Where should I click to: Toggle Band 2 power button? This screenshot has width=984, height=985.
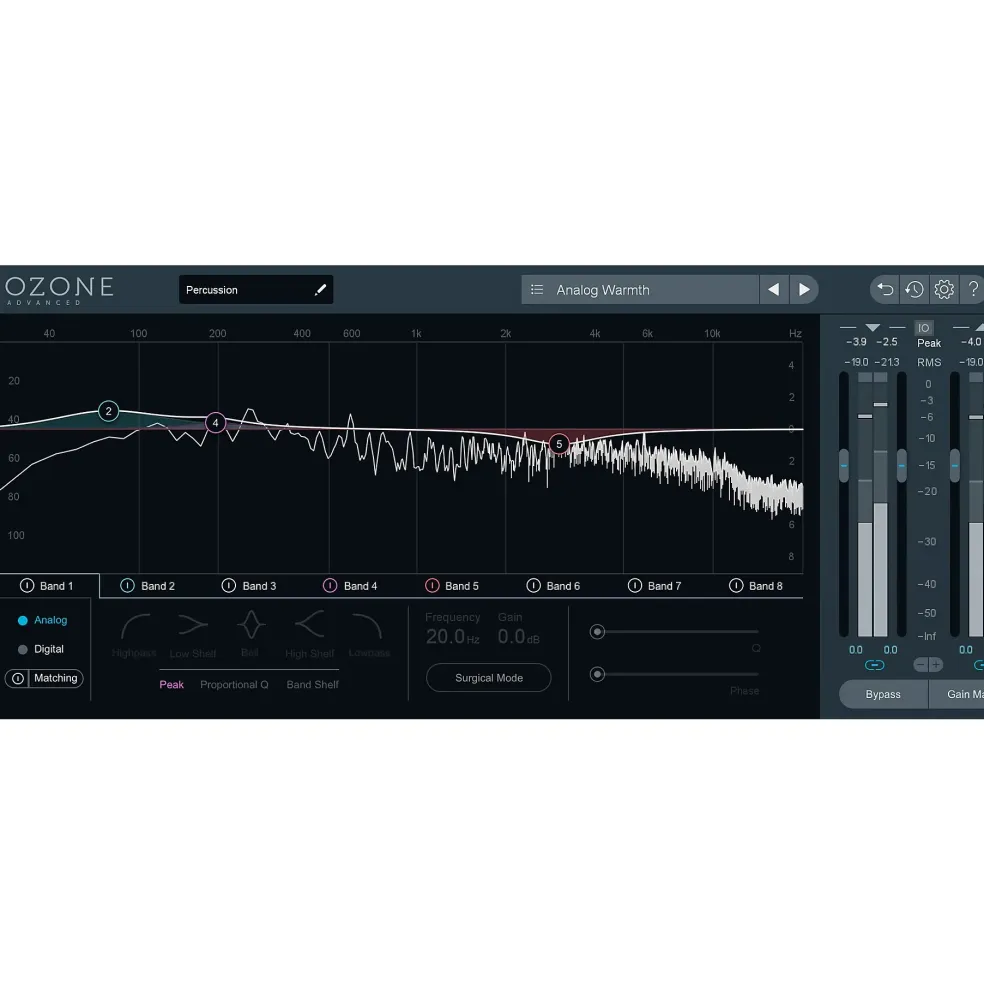point(128,585)
